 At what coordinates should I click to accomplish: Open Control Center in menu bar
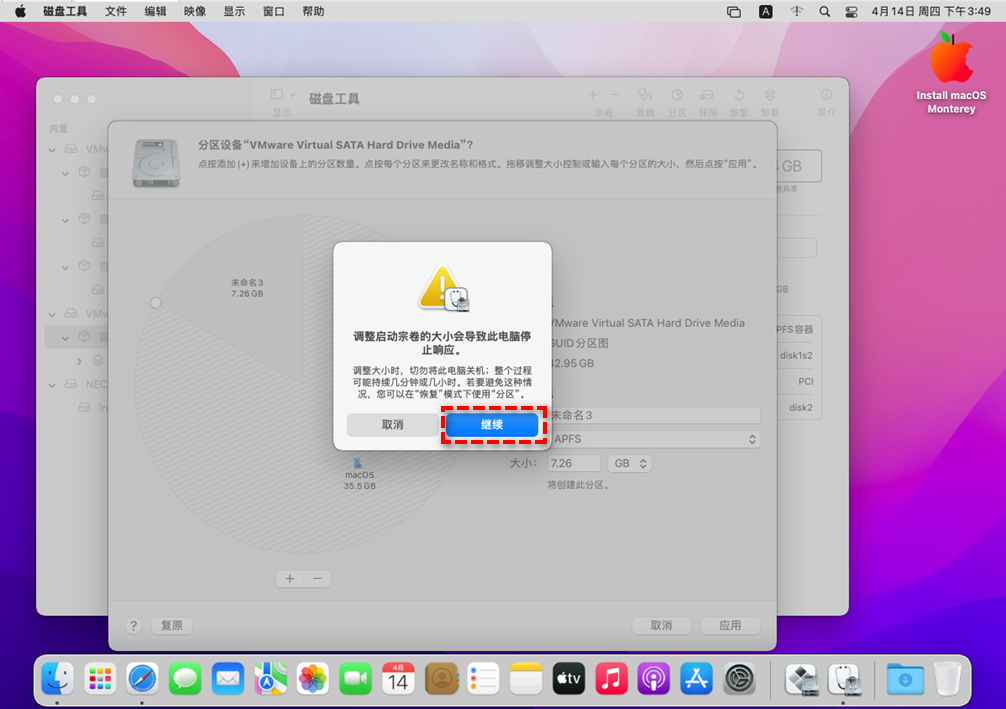tap(851, 12)
